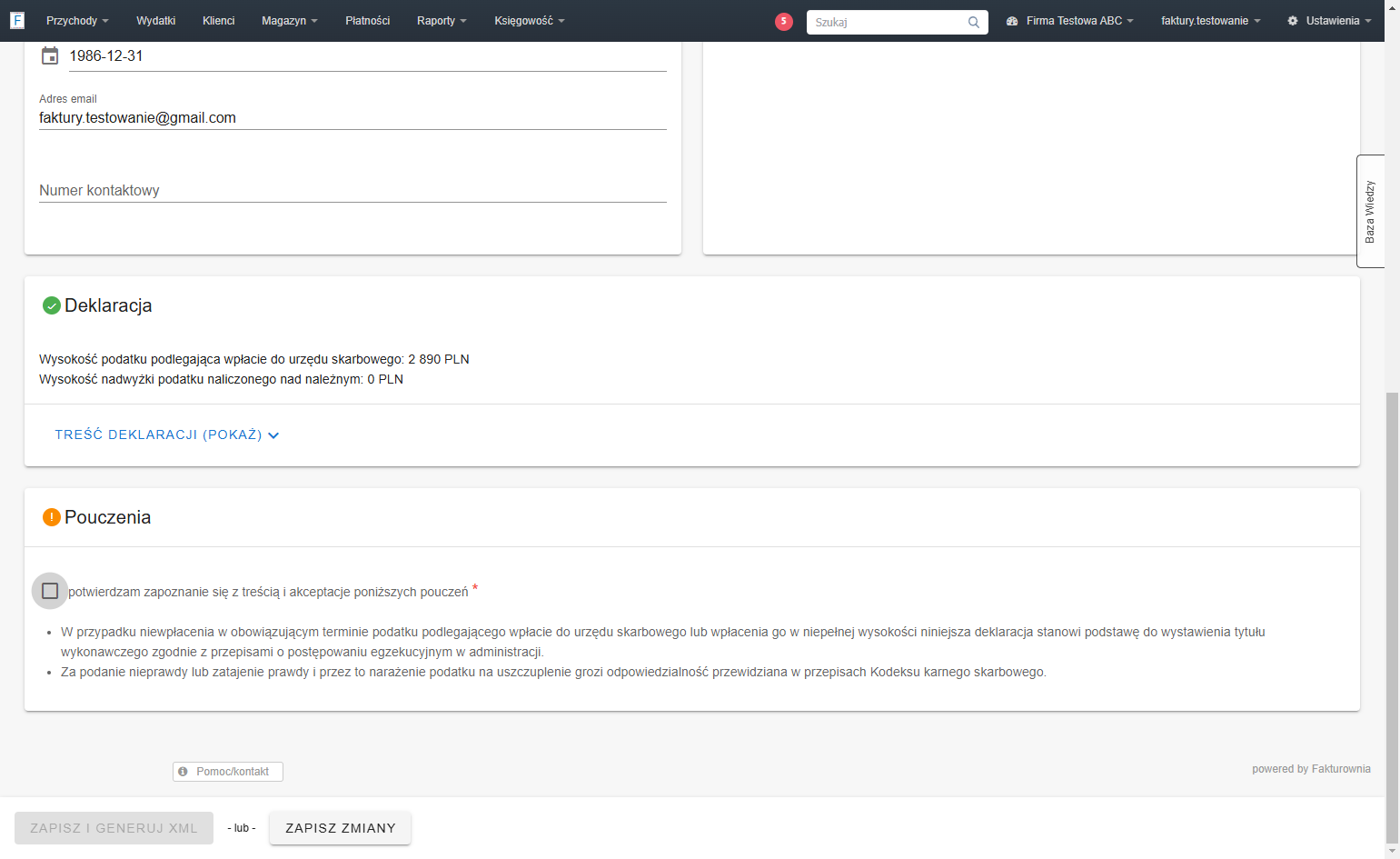This screenshot has height=859, width=1400.
Task: Open the Przychody dropdown menu
Action: pos(77,21)
